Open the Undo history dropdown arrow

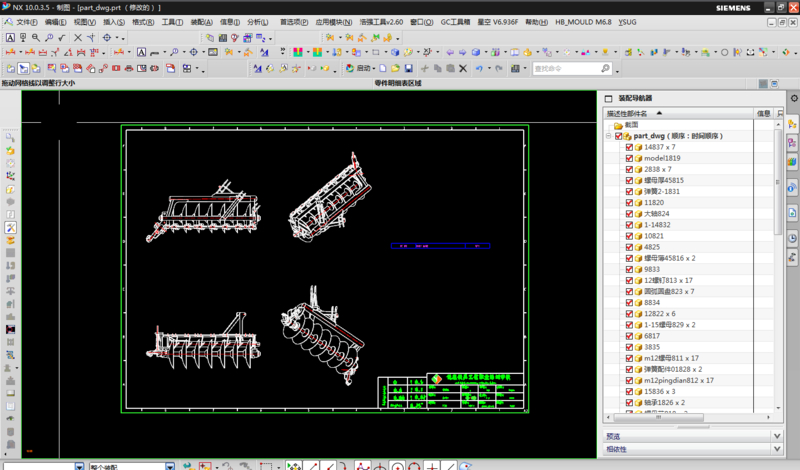pos(489,68)
